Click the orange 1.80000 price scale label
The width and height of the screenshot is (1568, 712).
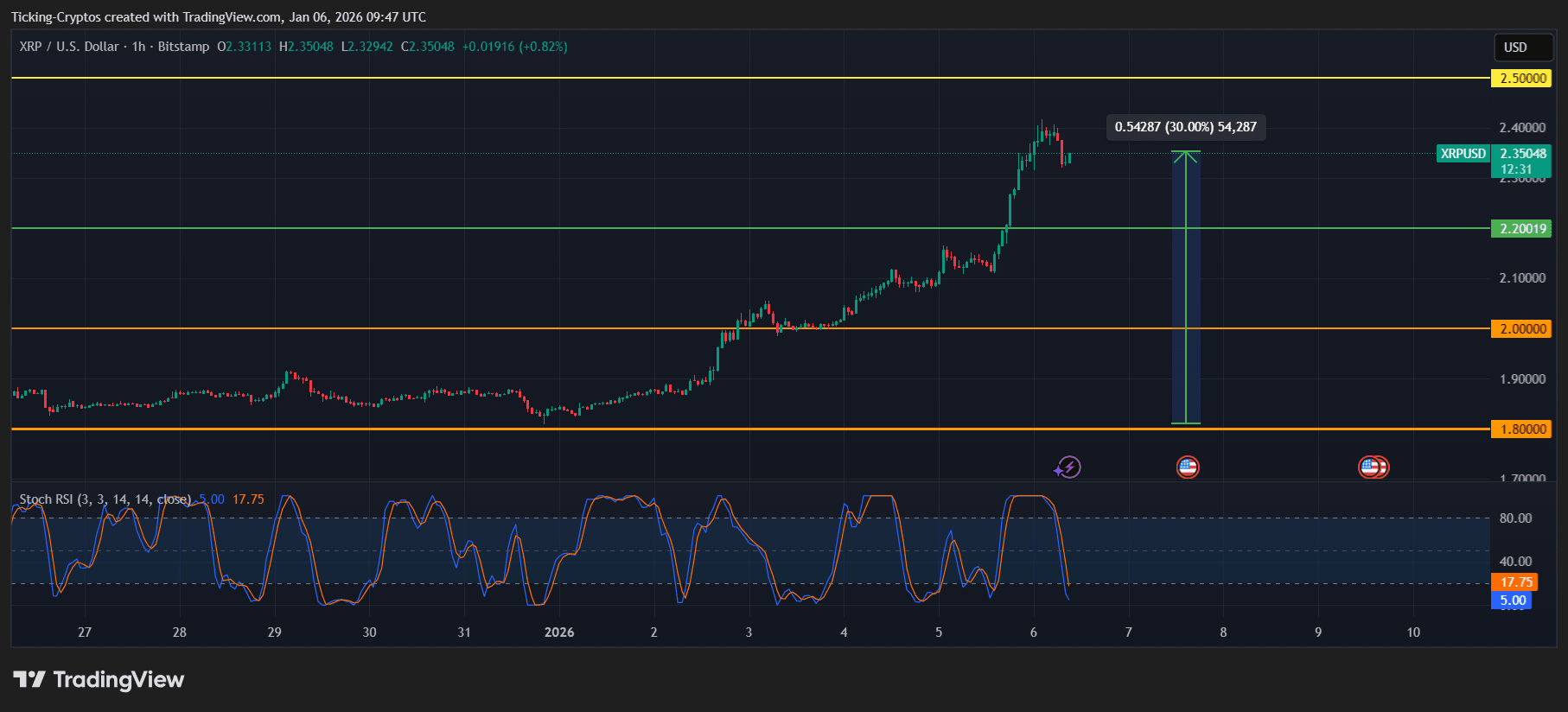1522,429
